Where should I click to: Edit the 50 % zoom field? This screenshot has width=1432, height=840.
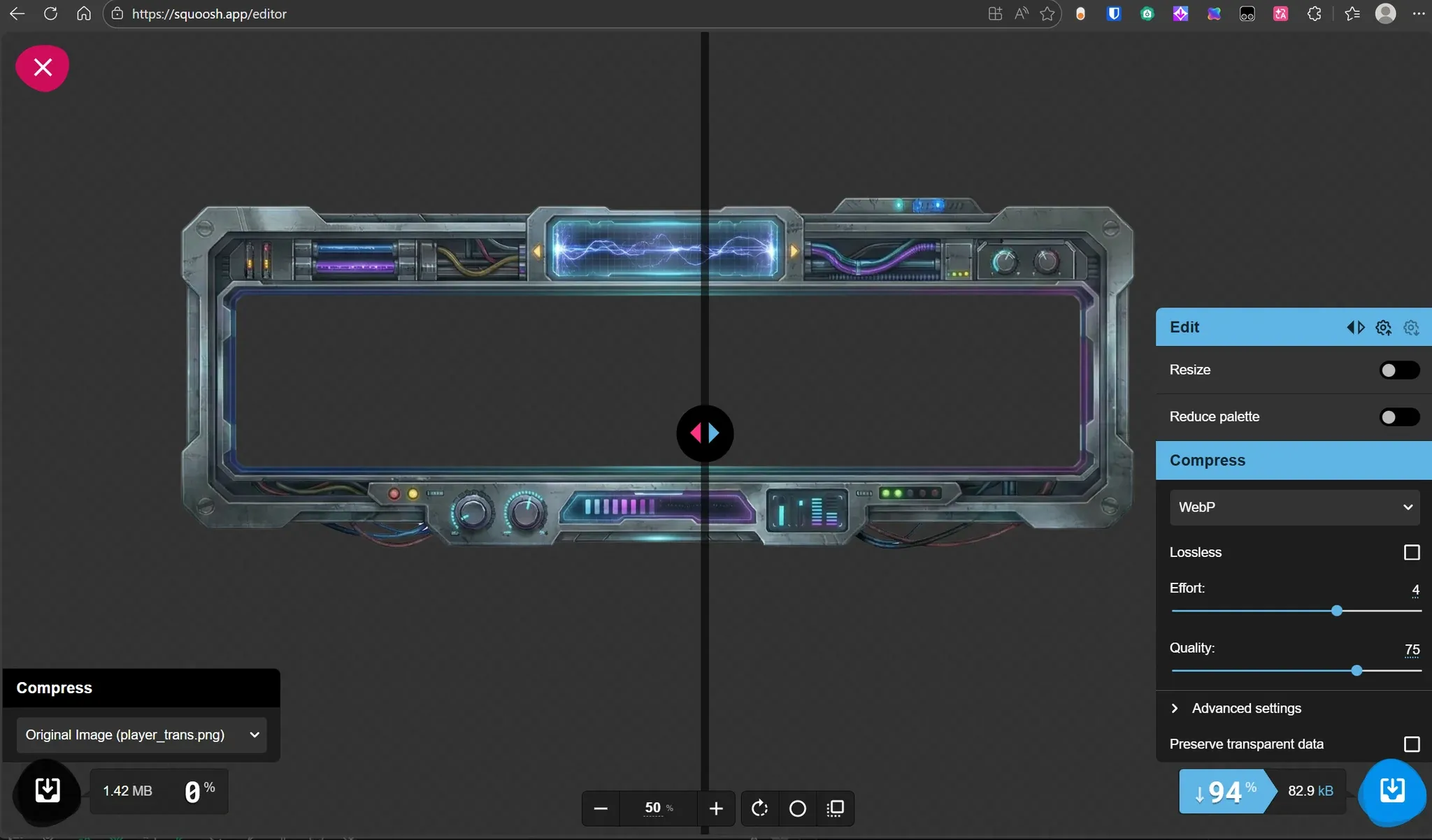[x=658, y=809]
